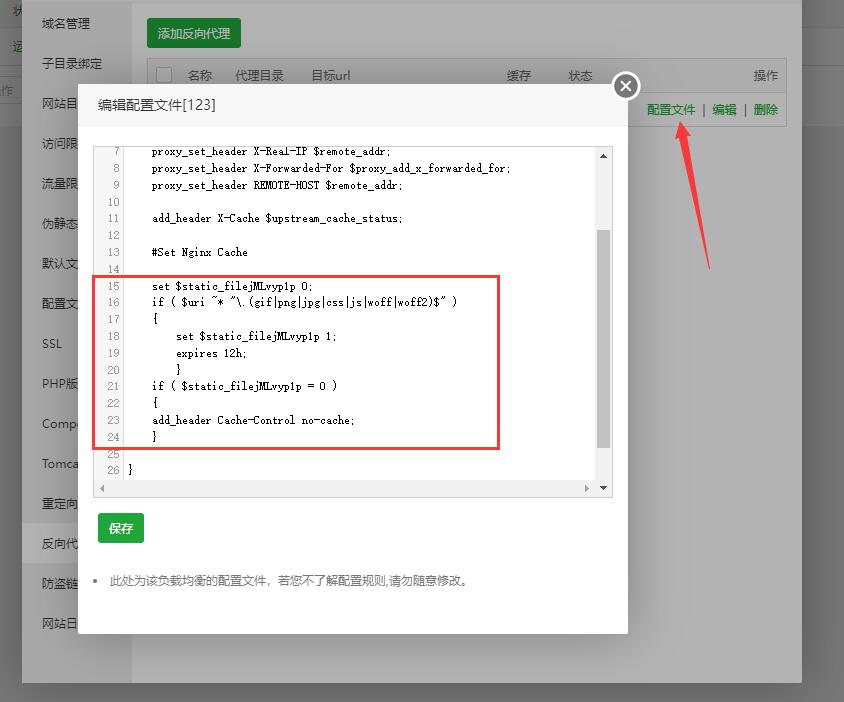Click the scroll-down arrow of the code editor
844x702 pixels.
(x=603, y=488)
